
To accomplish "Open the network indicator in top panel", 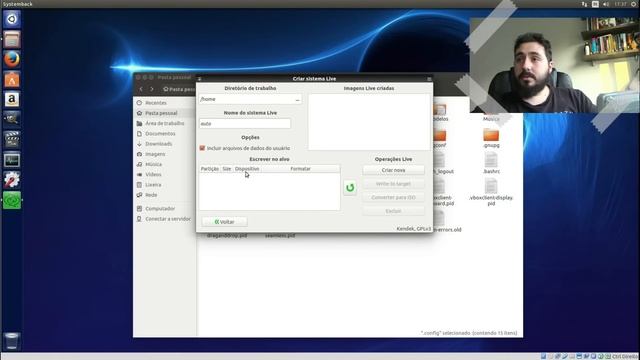I will [584, 4].
